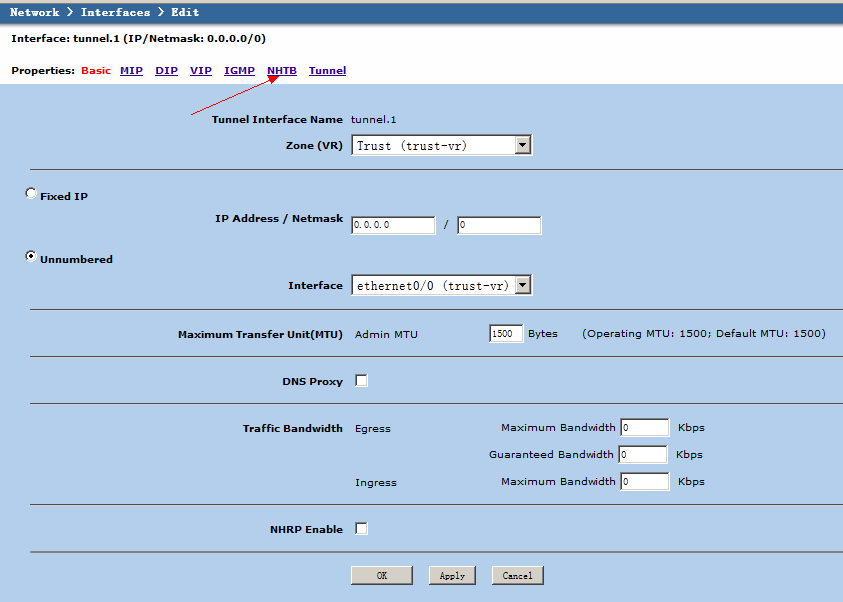The width and height of the screenshot is (843, 602).
Task: Switch to the Tunnel properties tab
Action: tap(327, 70)
